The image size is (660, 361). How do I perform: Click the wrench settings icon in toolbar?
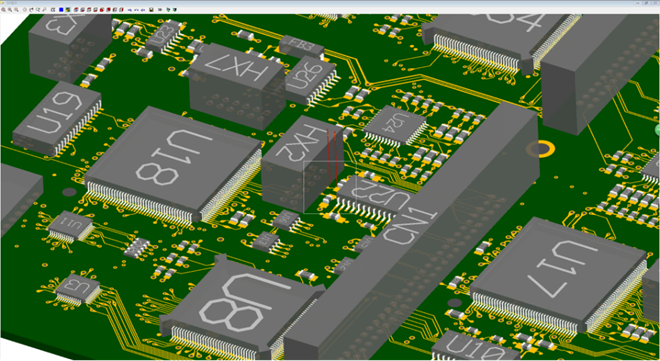tap(44, 9)
